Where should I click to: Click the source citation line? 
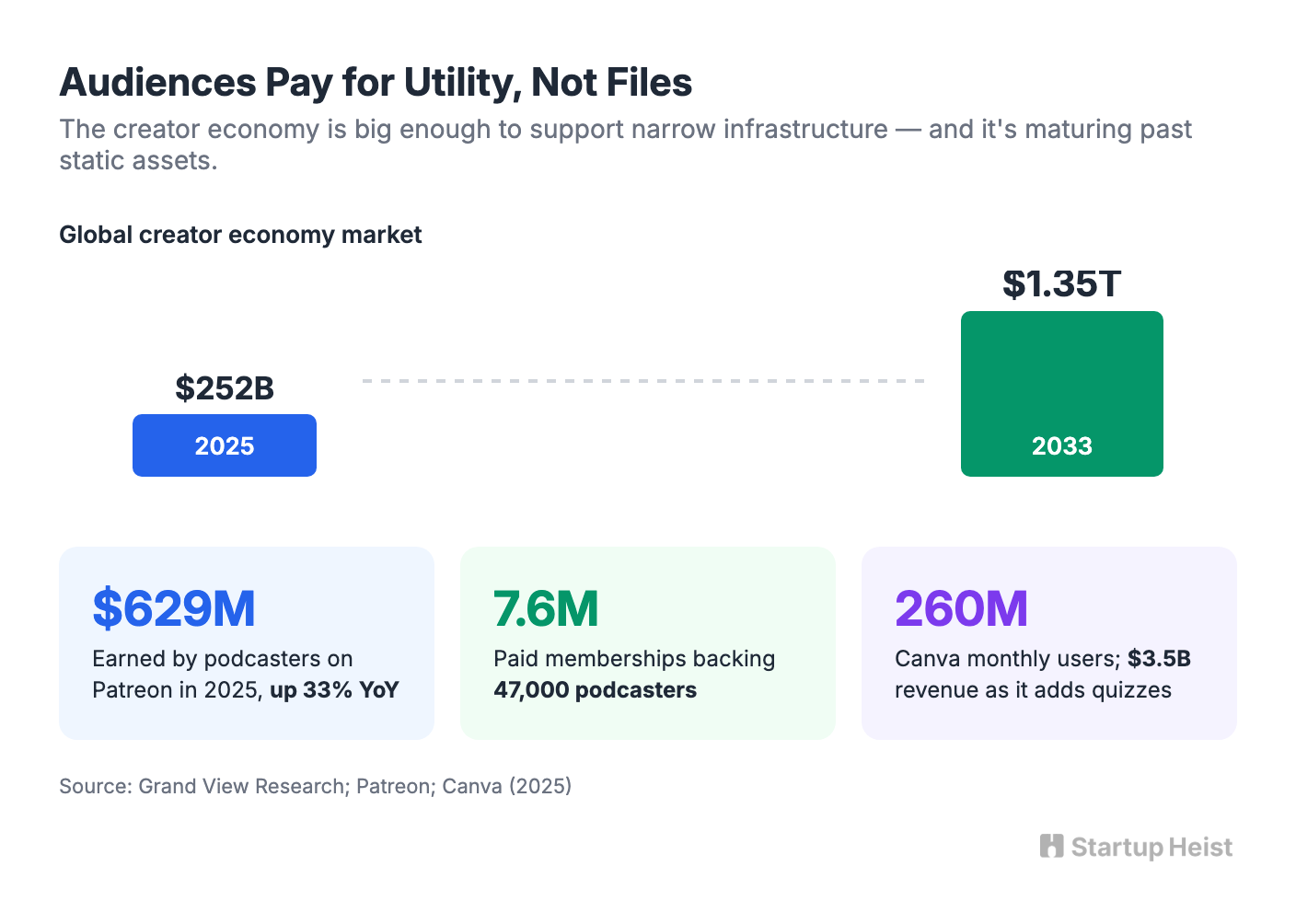pos(316,786)
